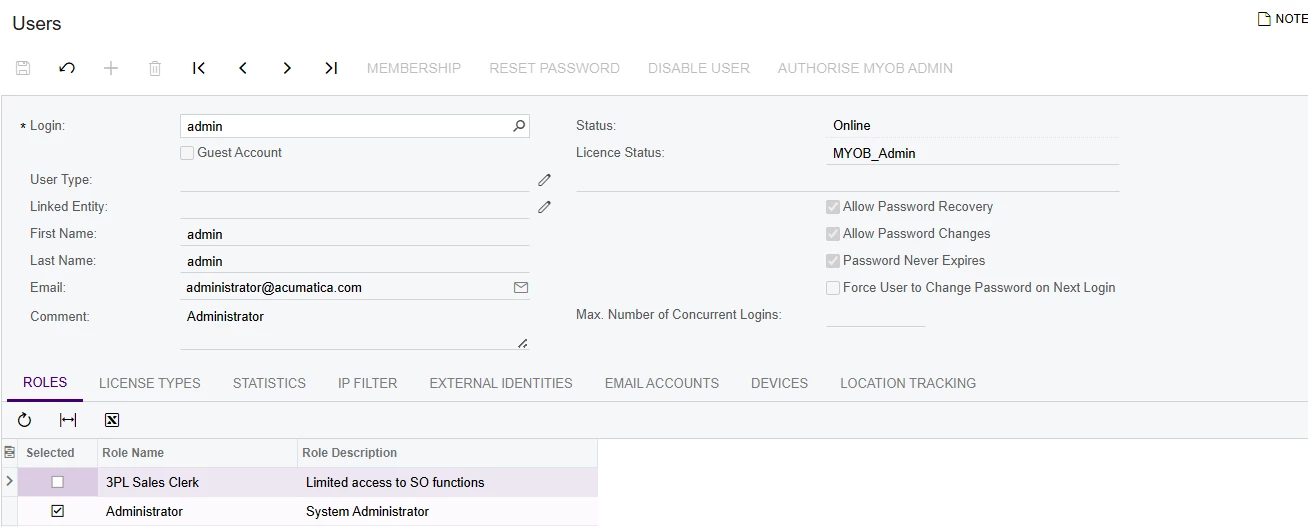Switch to the License Types tab
This screenshot has height=527, width=1308.
[150, 383]
